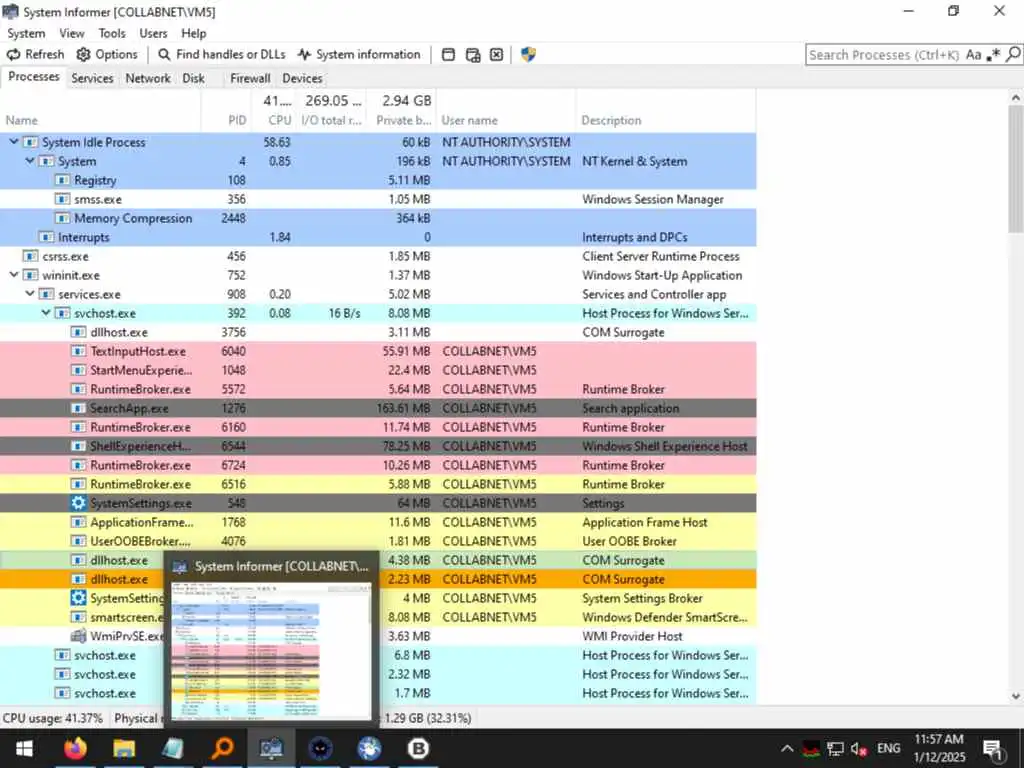The image size is (1024, 768).
Task: Click CPU usage status bar entry
Action: coord(53,718)
